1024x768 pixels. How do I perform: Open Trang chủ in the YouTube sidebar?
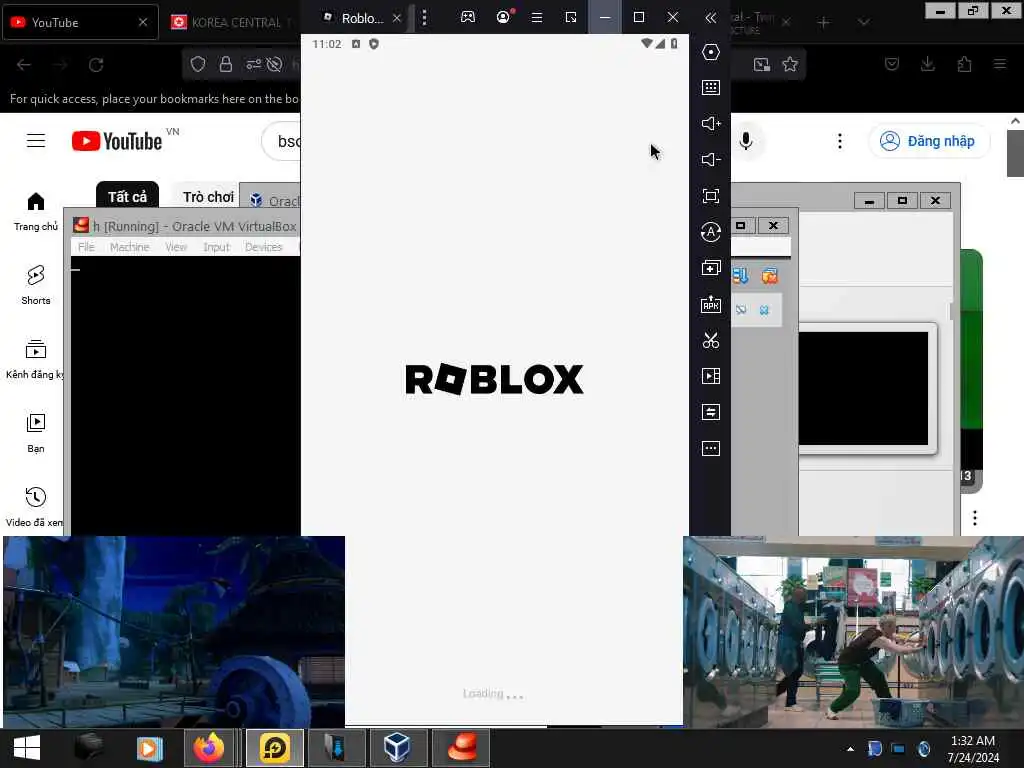[36, 212]
